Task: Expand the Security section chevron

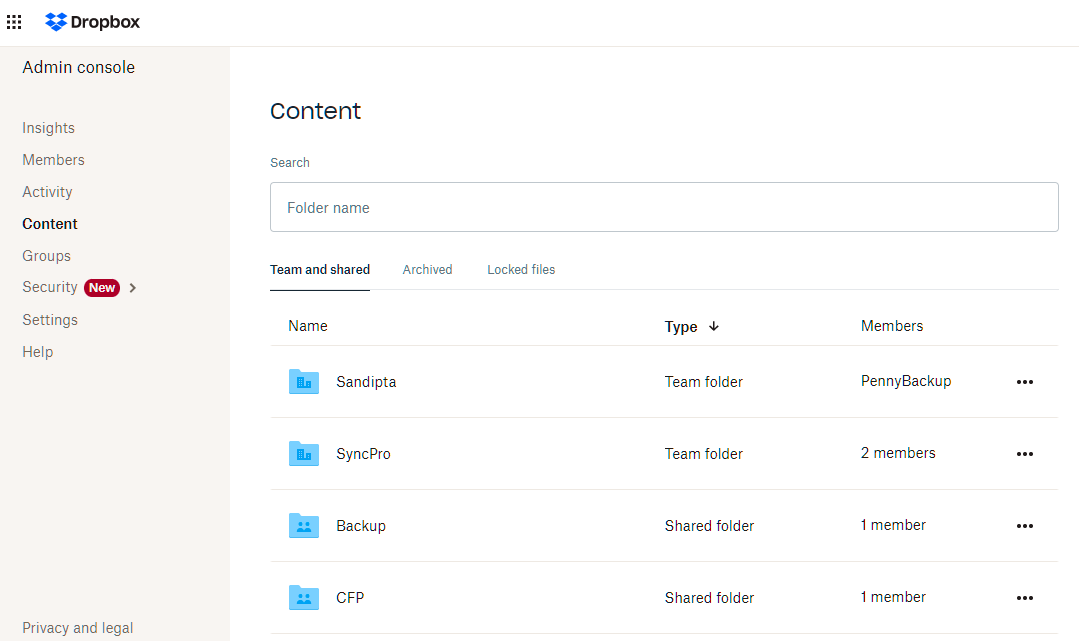Action: [x=133, y=288]
